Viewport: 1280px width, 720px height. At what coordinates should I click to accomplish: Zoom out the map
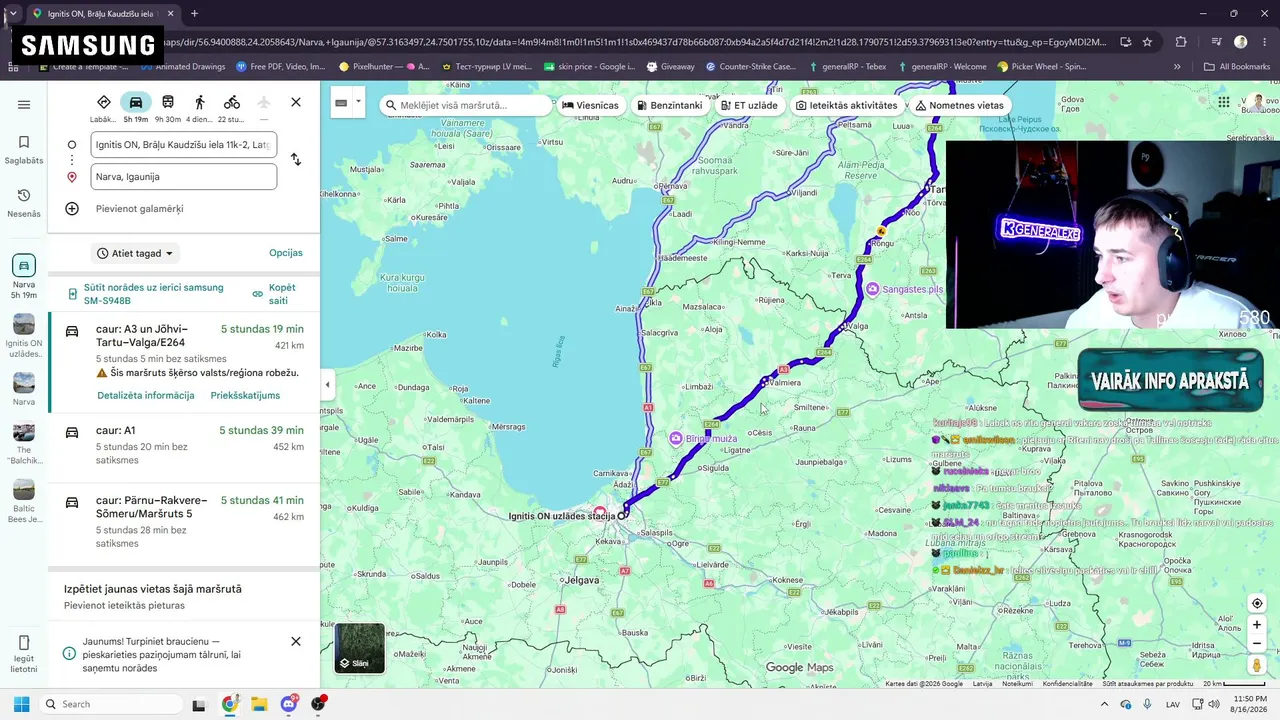click(1257, 643)
